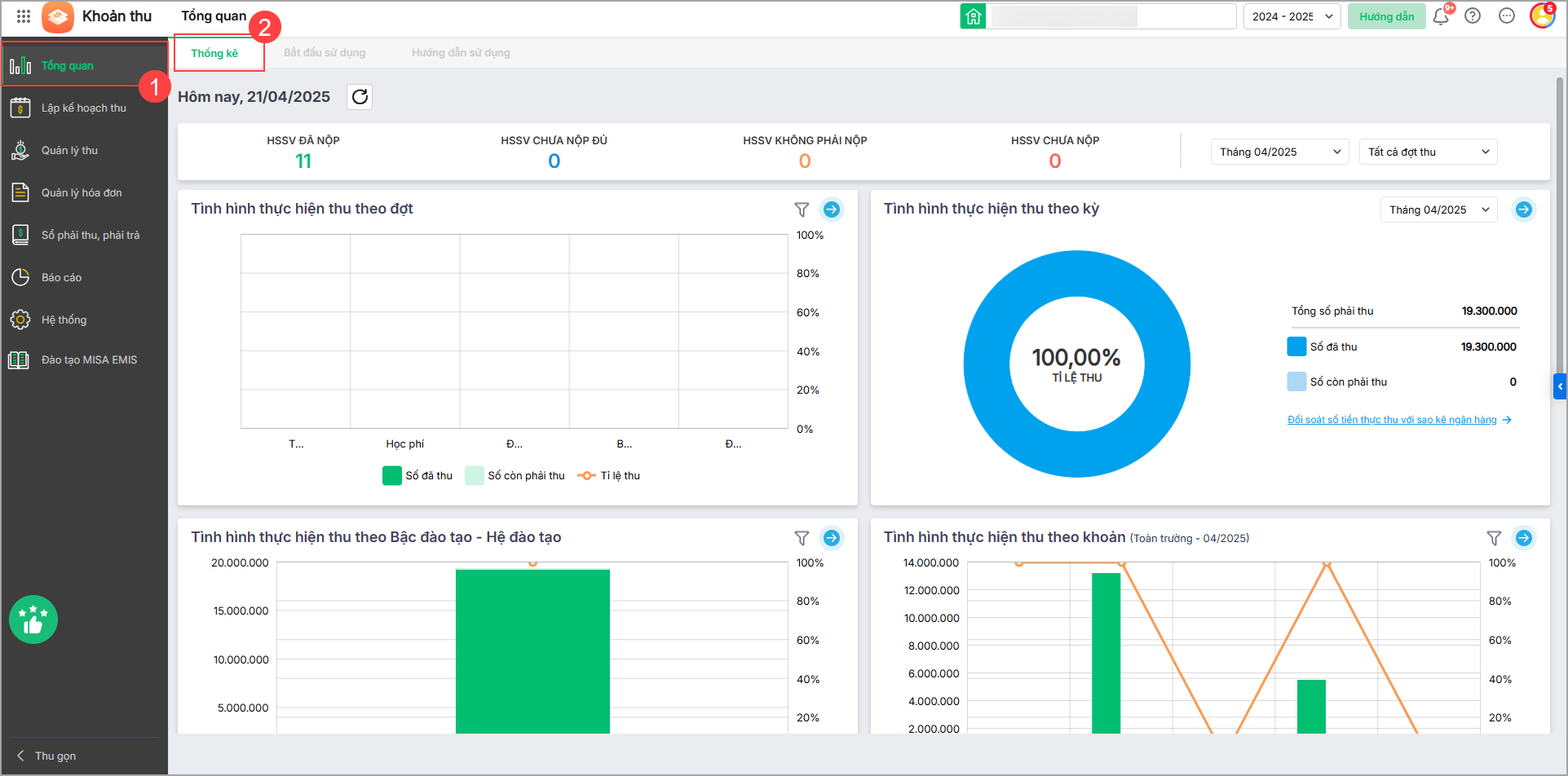The width and height of the screenshot is (1568, 776).
Task: Switch to the Bắt đầu sử dụng tab
Action: pos(325,53)
